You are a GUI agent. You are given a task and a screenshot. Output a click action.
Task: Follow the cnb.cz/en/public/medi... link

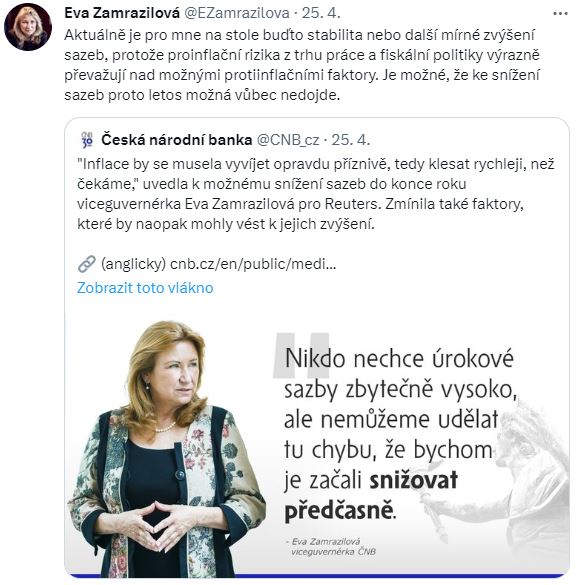253,264
